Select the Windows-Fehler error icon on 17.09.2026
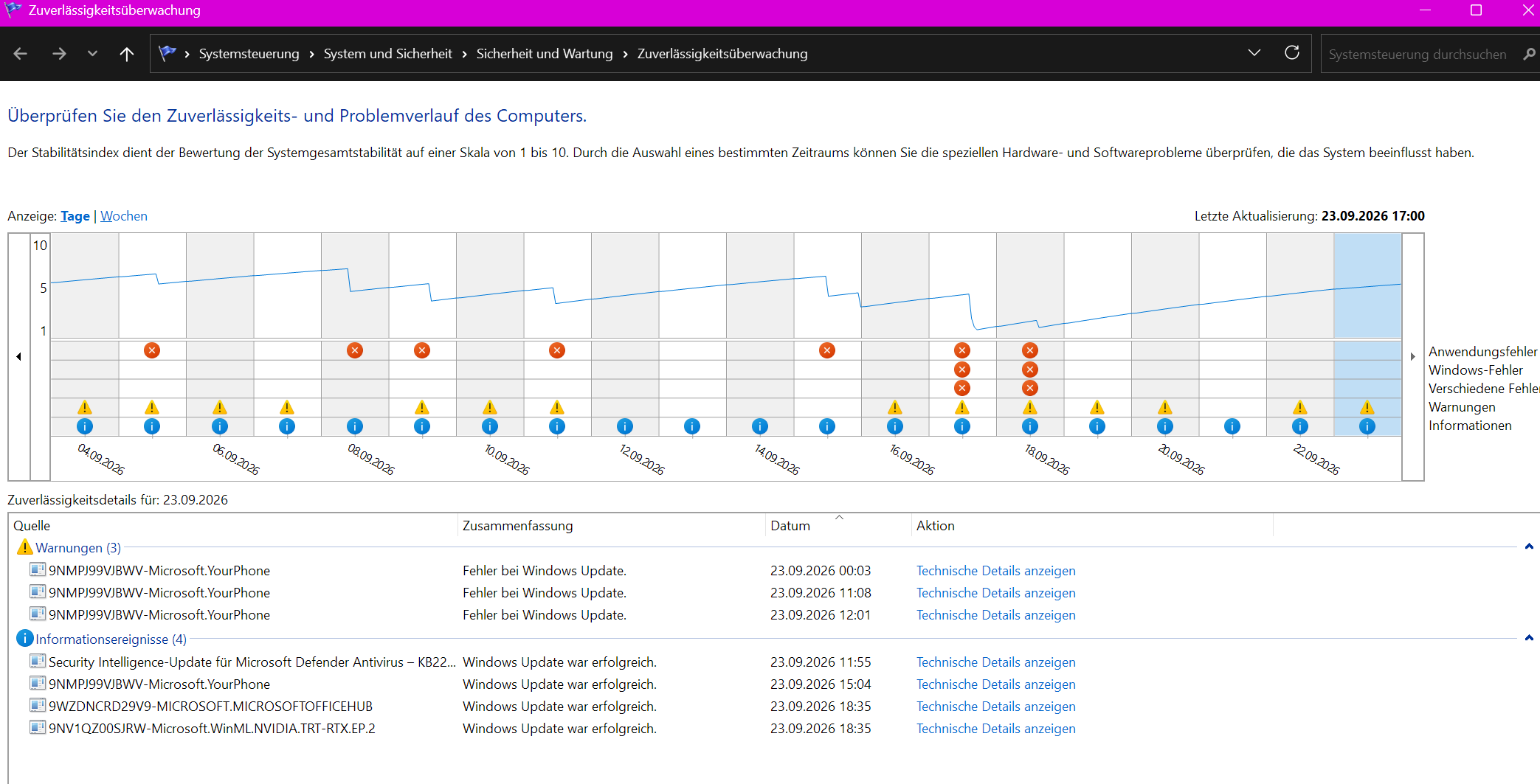 962,370
